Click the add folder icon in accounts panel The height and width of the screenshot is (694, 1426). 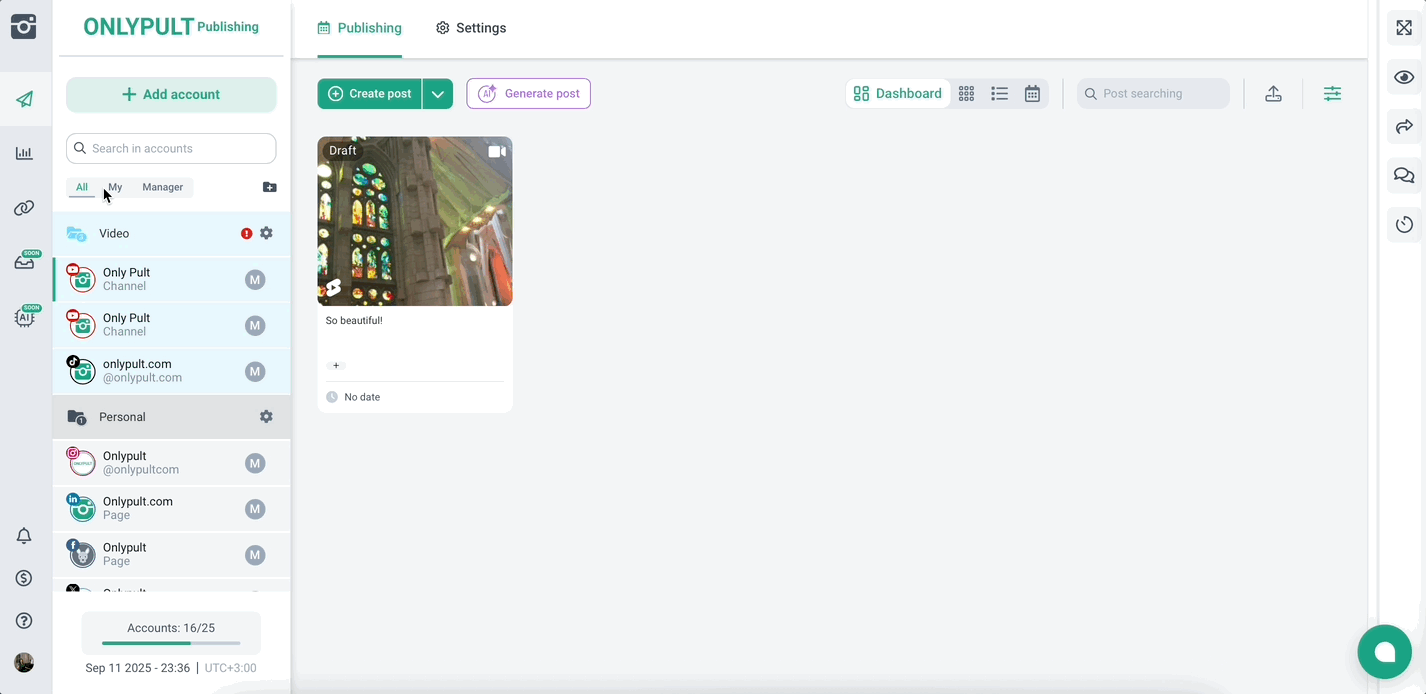point(269,187)
